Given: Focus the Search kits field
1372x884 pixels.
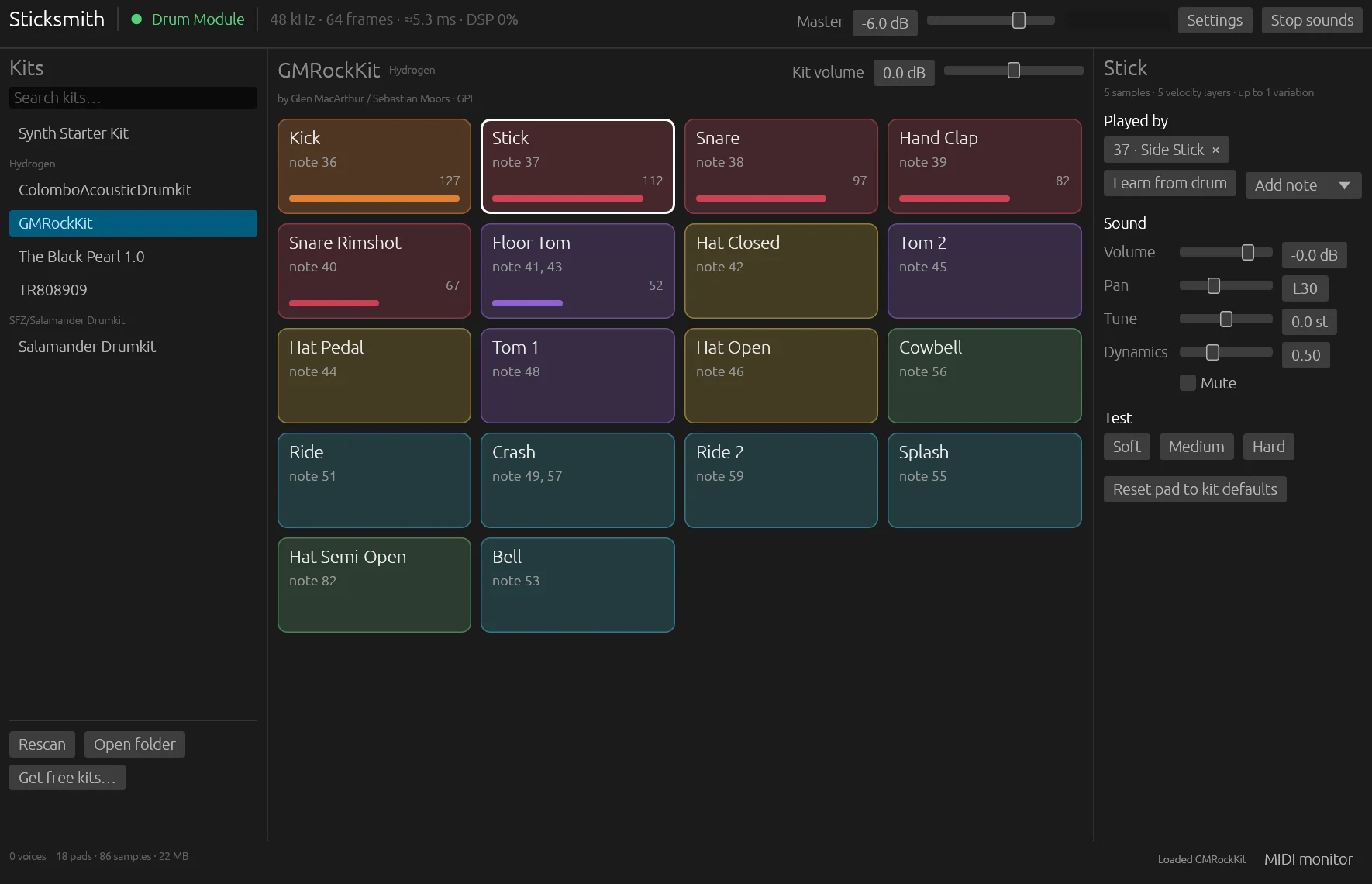Looking at the screenshot, I should (x=133, y=98).
